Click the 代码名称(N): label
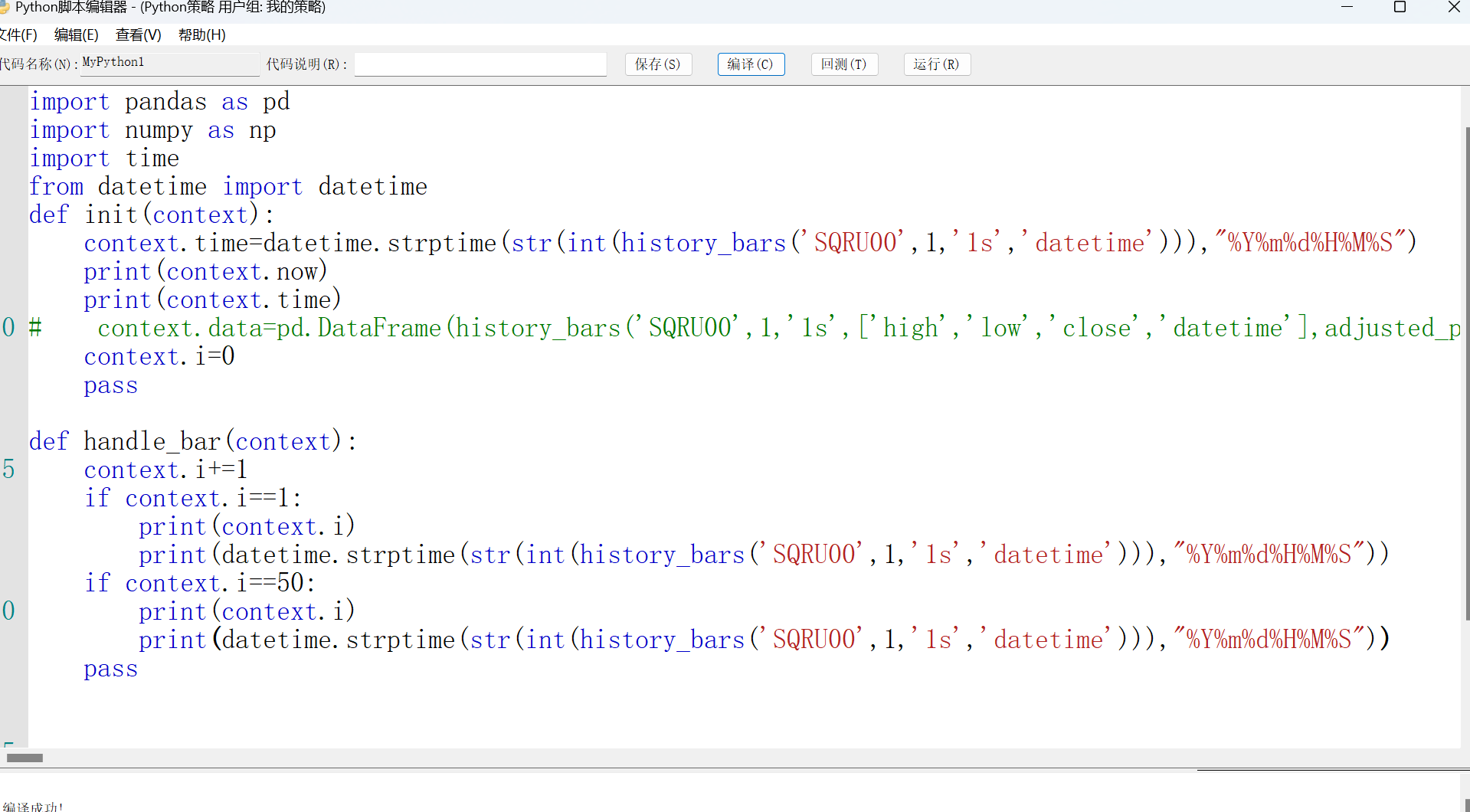 point(39,64)
